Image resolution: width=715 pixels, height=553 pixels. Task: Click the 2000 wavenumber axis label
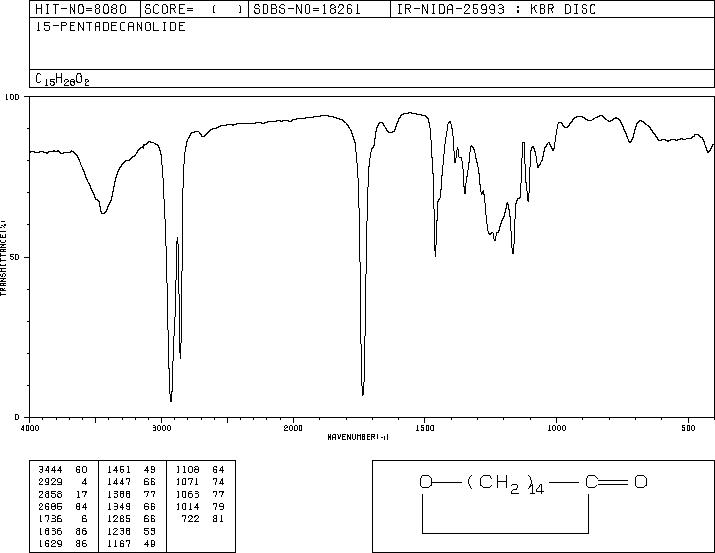(293, 428)
